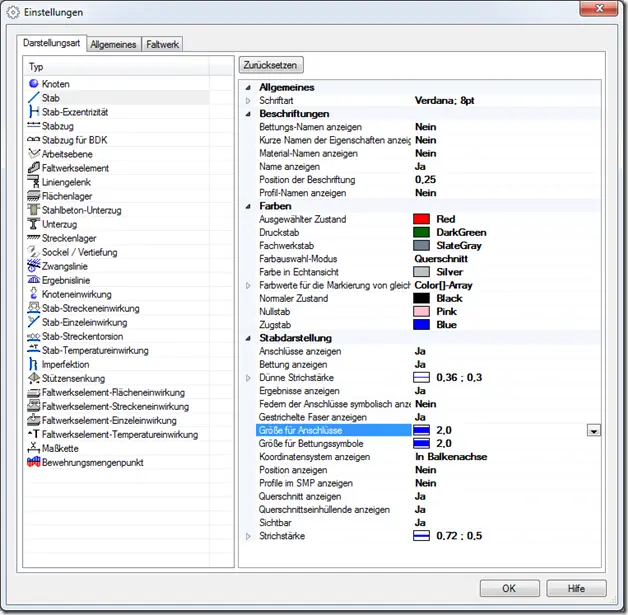The height and width of the screenshot is (615, 628).
Task: Choose the Flächenlager icon
Action: (34, 196)
